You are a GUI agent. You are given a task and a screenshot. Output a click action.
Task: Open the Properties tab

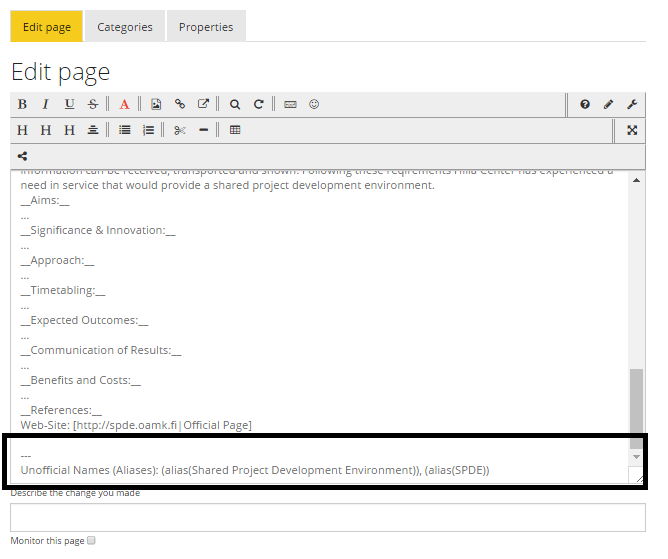(206, 27)
